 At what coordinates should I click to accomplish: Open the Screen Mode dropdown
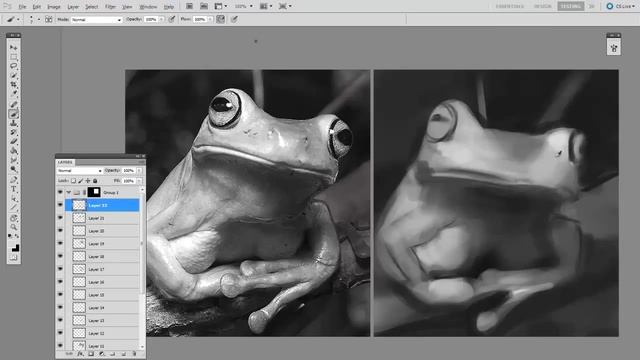(285, 6)
